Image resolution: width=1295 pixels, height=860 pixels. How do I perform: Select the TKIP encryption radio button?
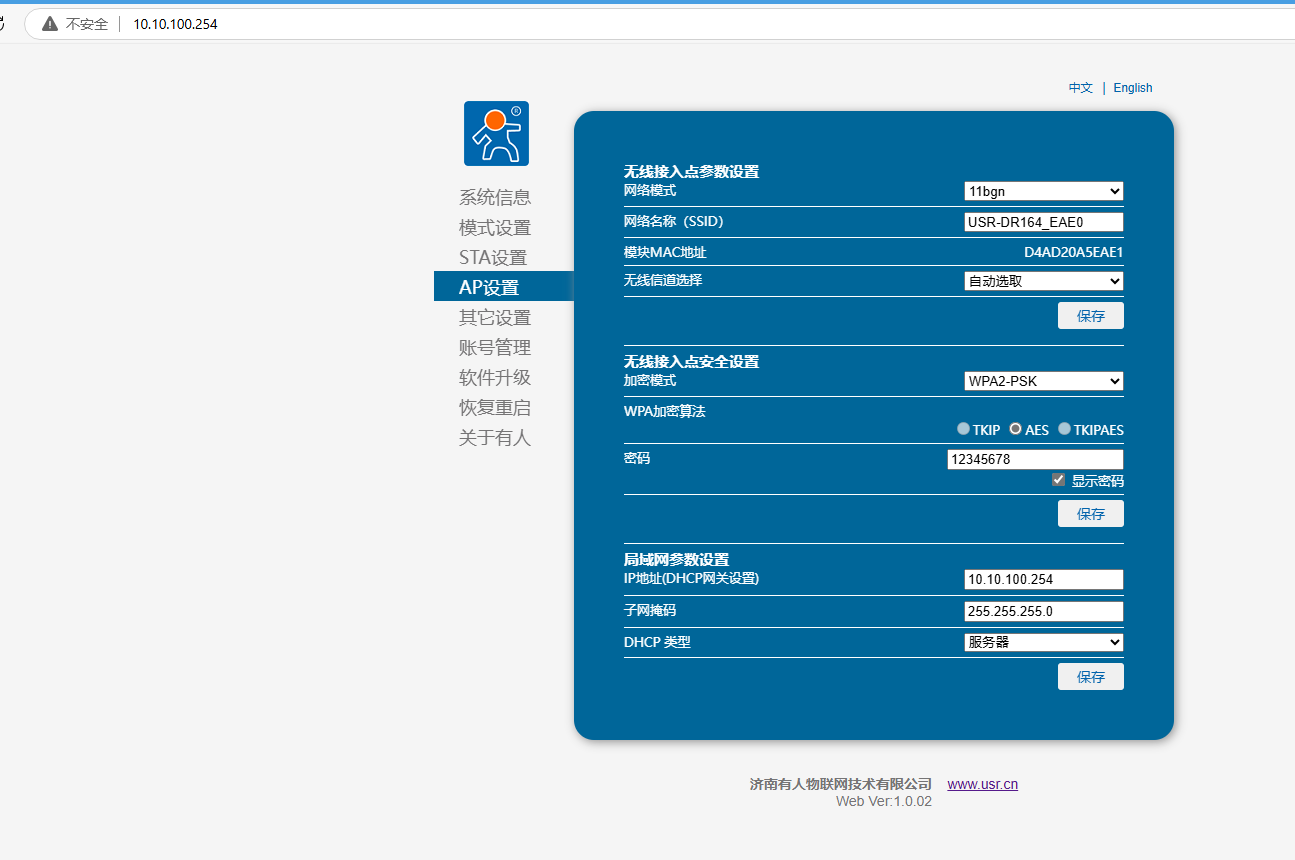click(x=963, y=429)
